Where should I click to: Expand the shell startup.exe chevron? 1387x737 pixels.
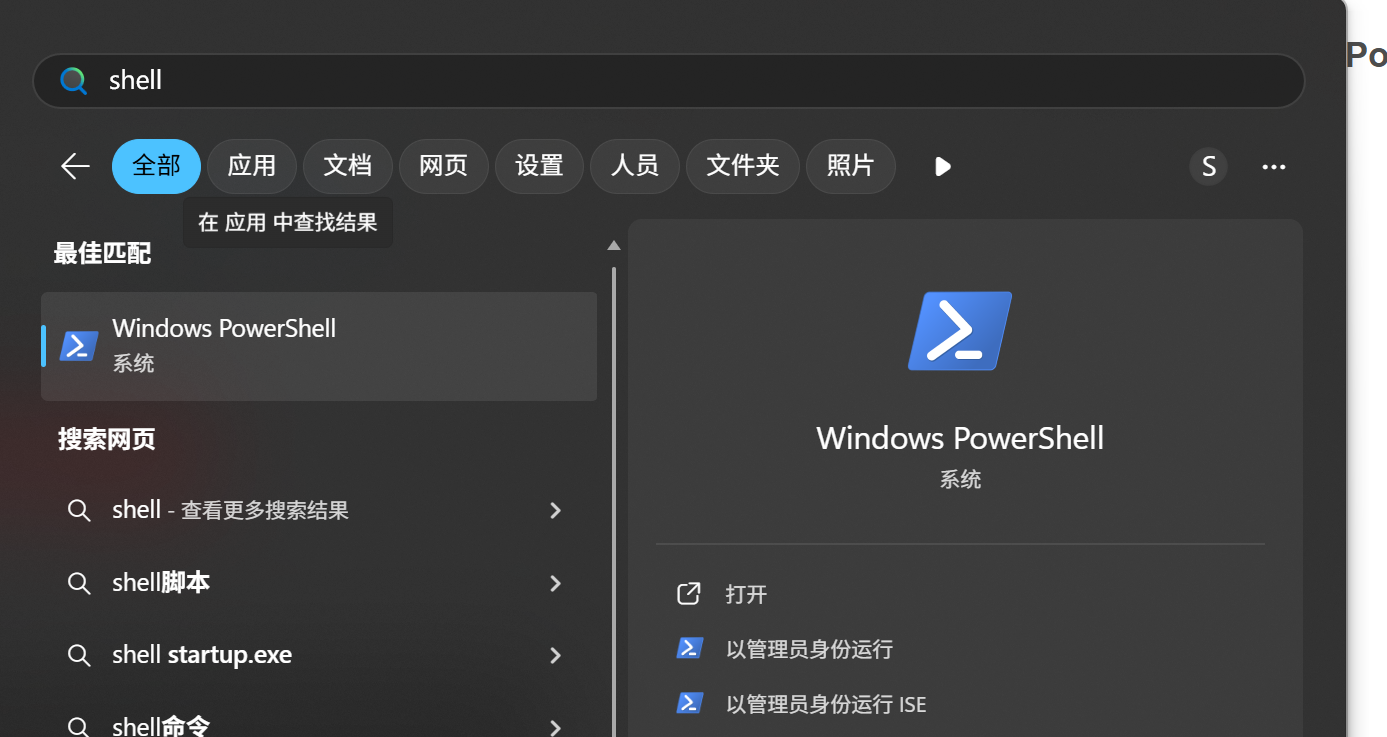pyautogui.click(x=556, y=655)
